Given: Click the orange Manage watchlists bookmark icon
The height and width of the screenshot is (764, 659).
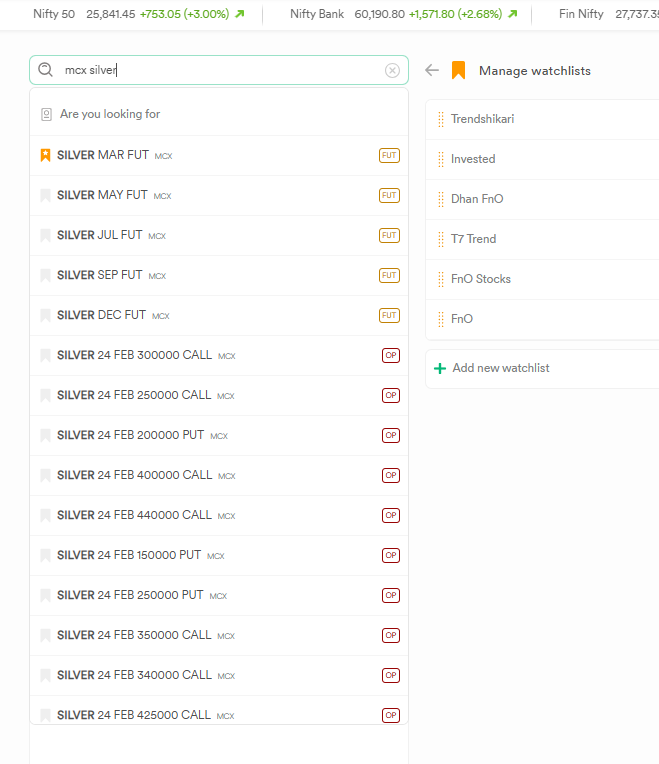Looking at the screenshot, I should [x=458, y=70].
